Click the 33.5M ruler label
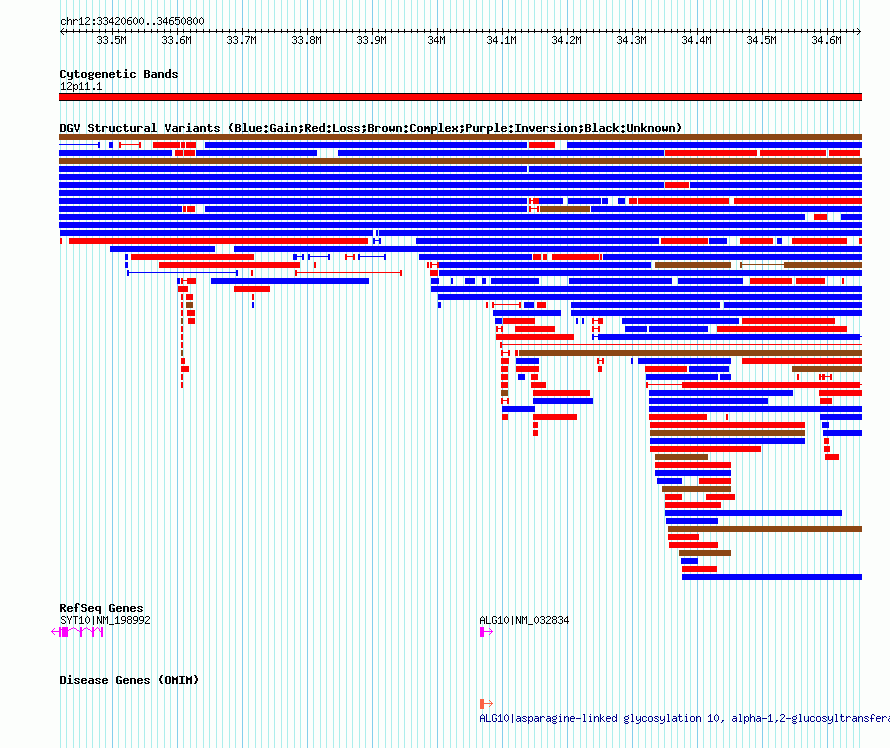This screenshot has width=890, height=748. coord(111,40)
